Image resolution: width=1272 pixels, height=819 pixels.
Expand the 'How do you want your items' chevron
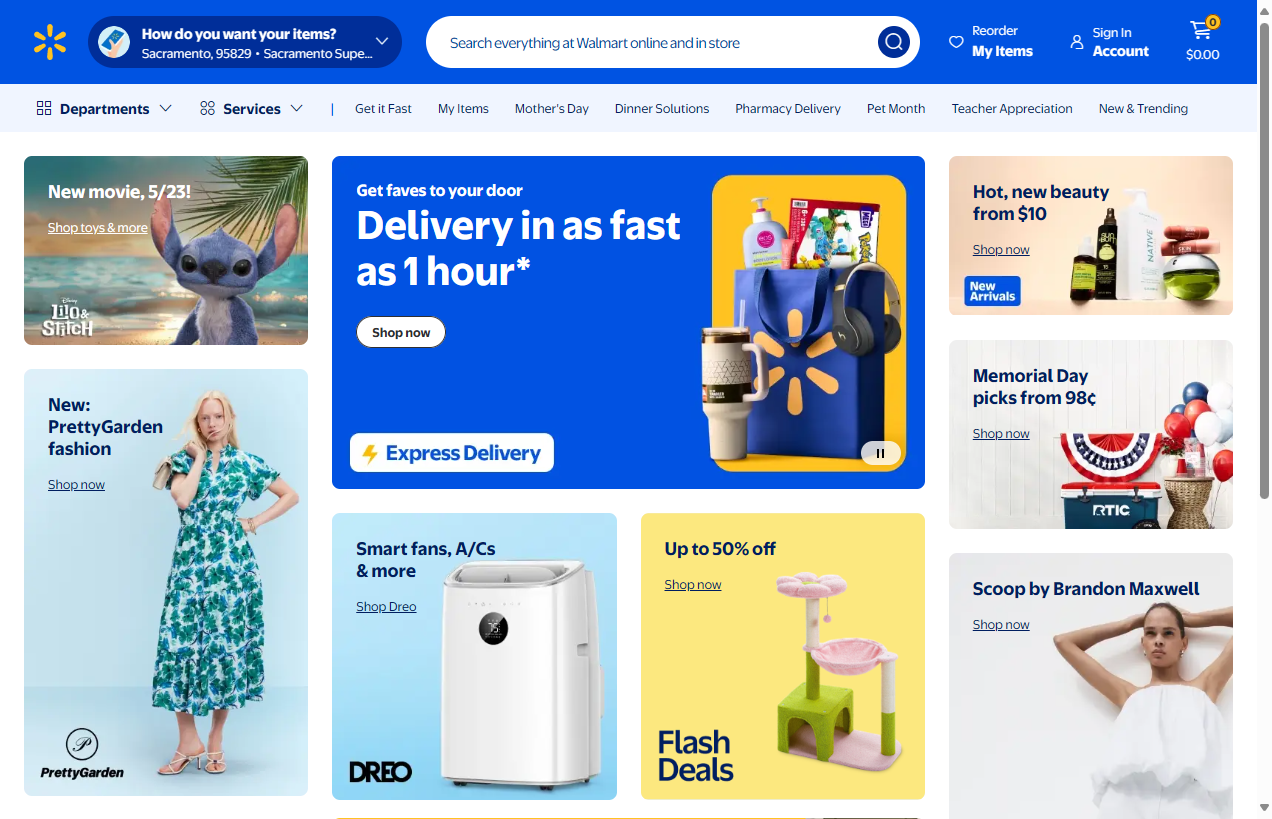pyautogui.click(x=382, y=42)
